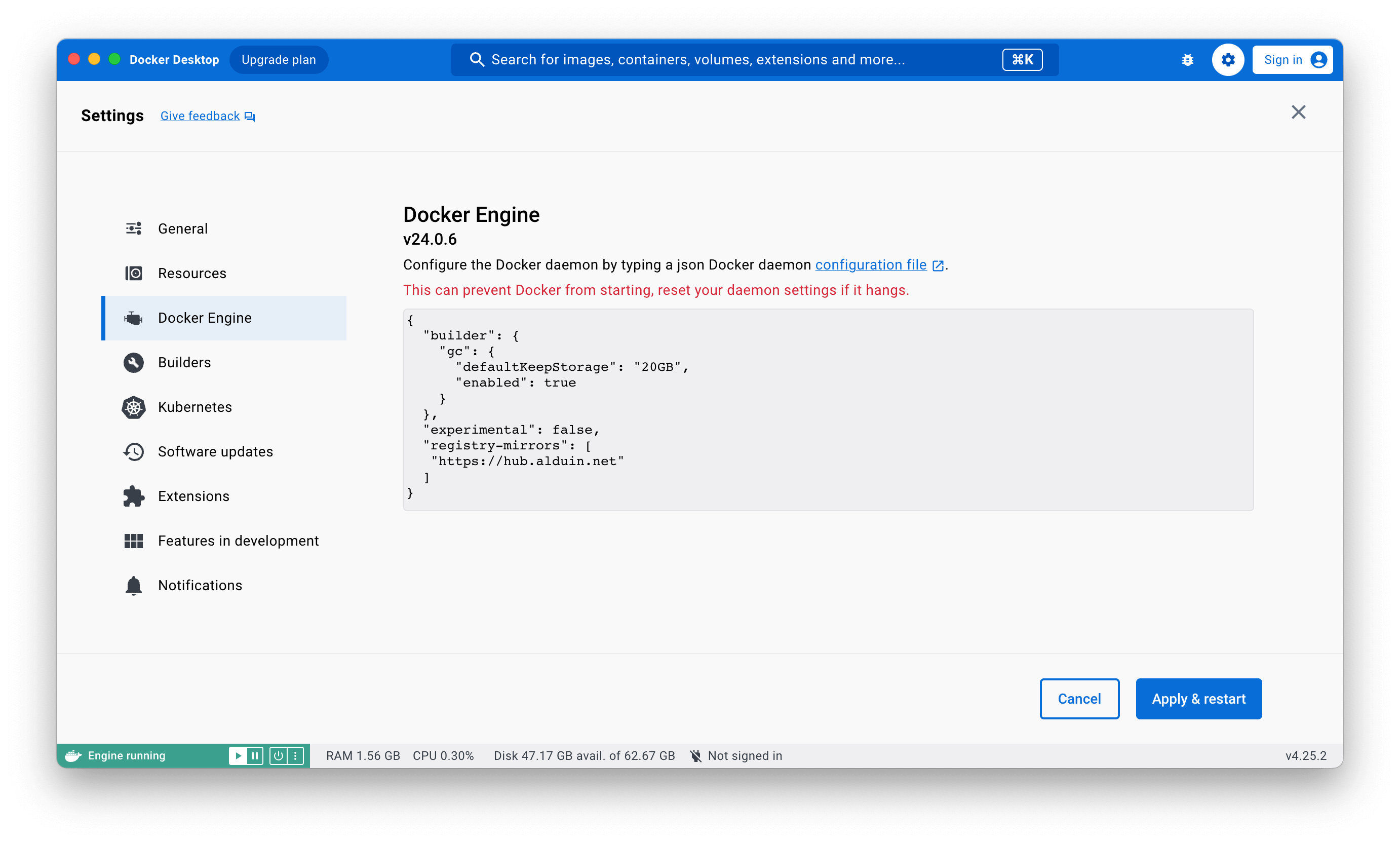Open the engine more options menu

coord(295,755)
